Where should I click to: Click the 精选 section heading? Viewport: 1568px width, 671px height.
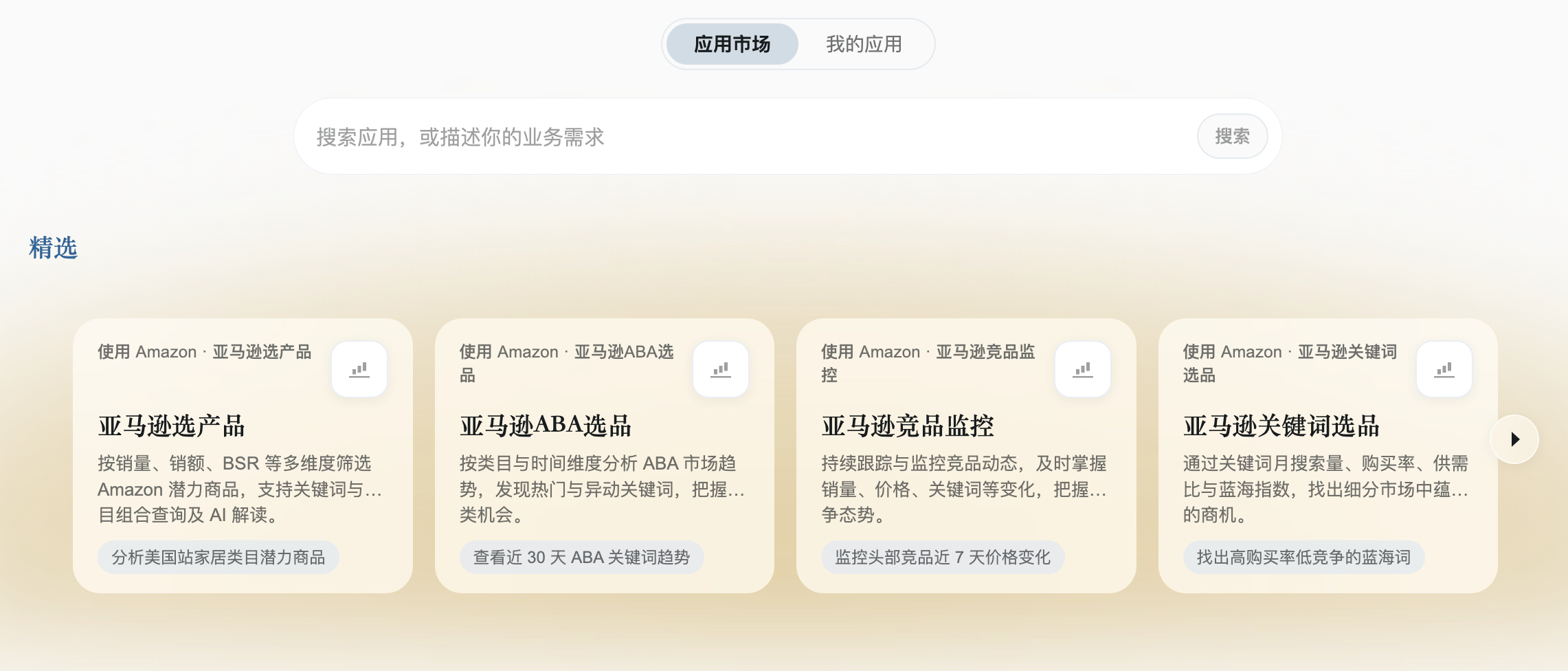click(x=54, y=247)
